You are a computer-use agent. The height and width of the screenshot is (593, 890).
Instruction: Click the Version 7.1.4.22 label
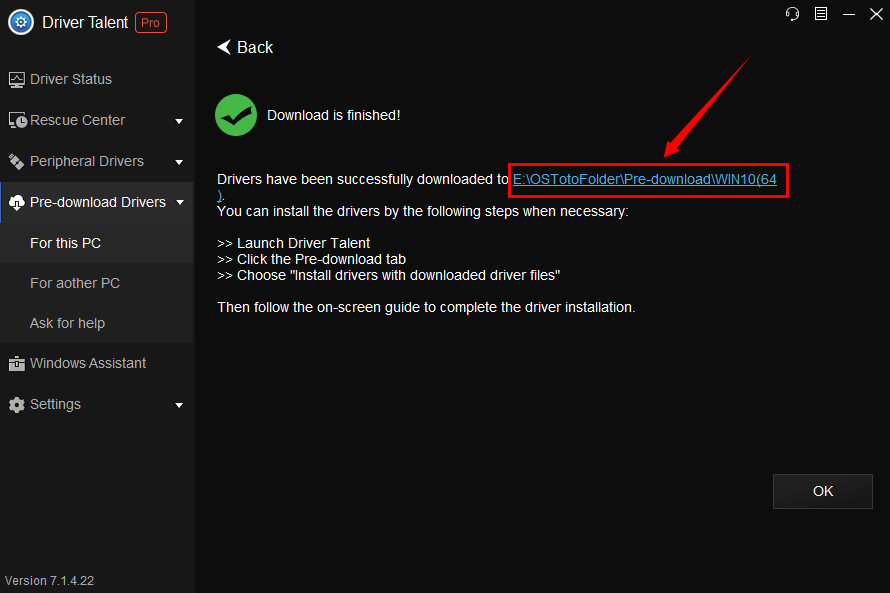tap(49, 581)
